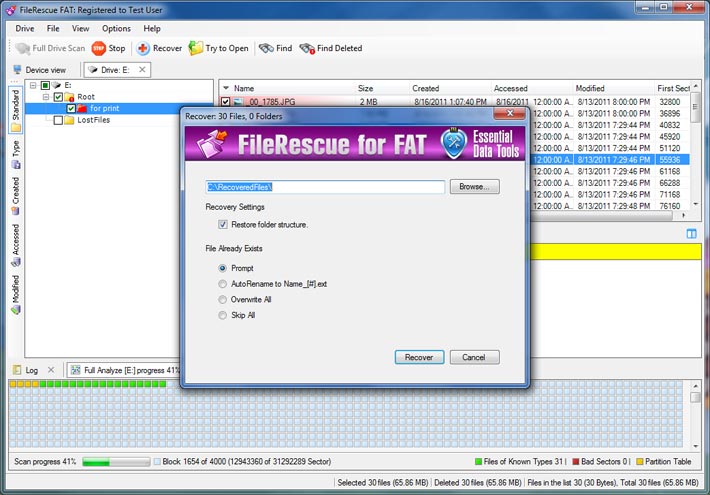Click the _00_1785.JPG file thumbnail icon

pyautogui.click(x=239, y=102)
